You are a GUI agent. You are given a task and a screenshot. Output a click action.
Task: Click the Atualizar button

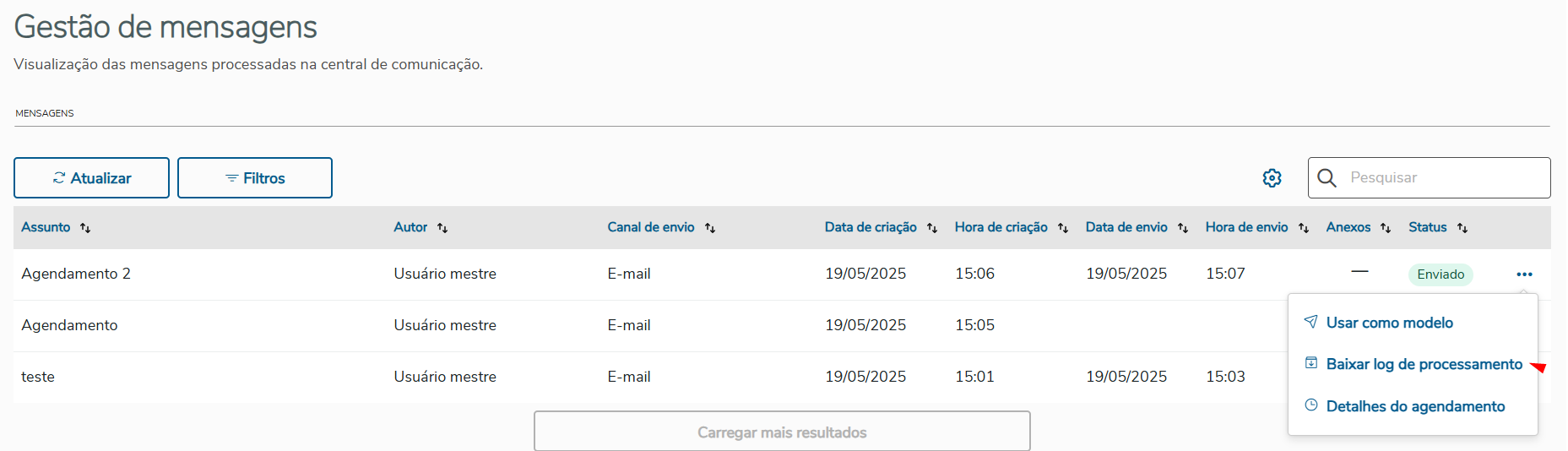coord(91,178)
